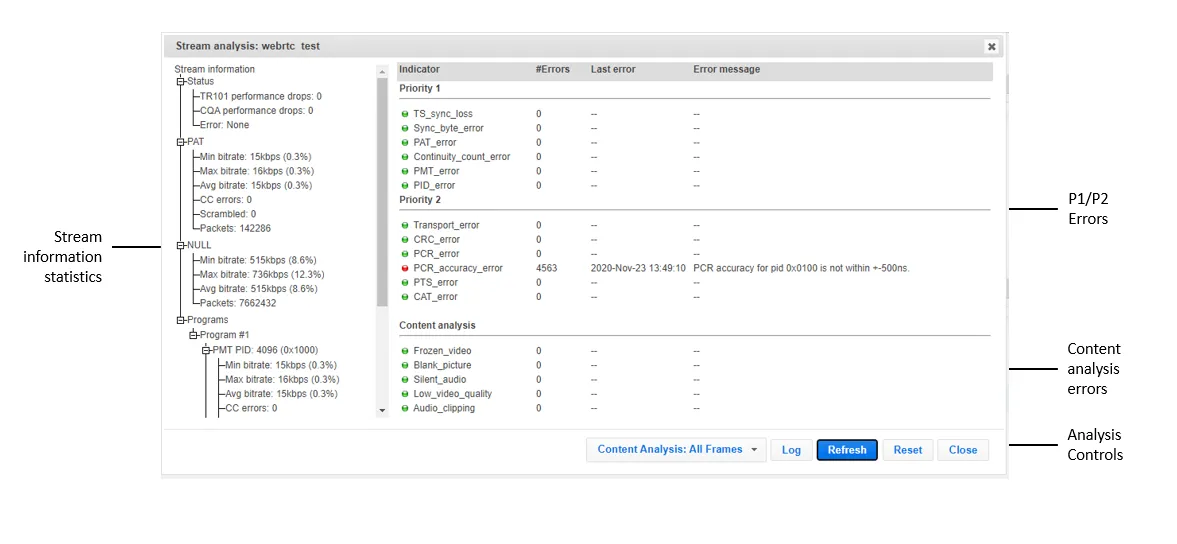This screenshot has width=1177, height=544.
Task: Click the green status dot beside Transport_error
Action: [x=405, y=225]
